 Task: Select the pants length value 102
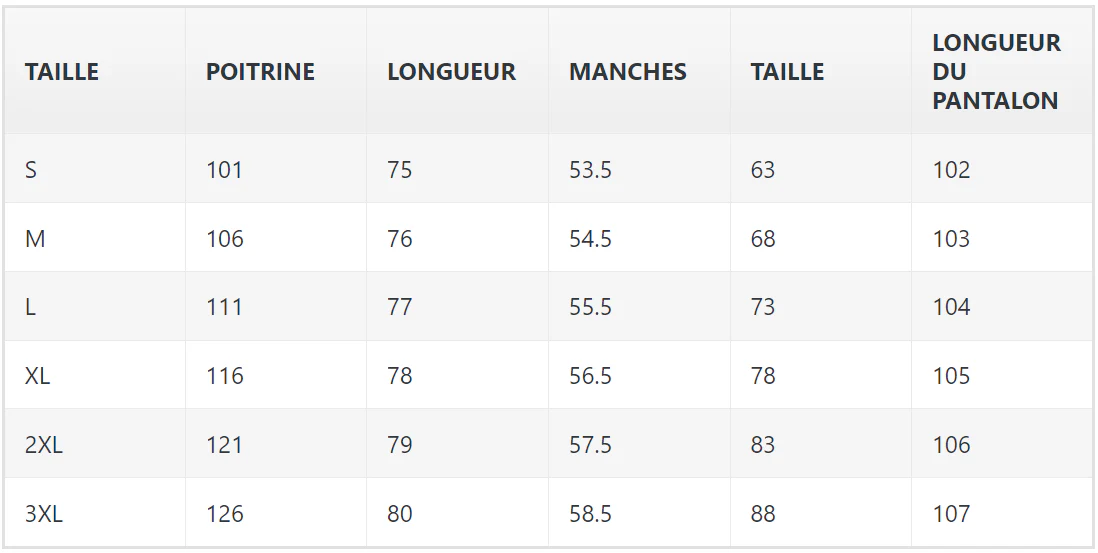click(951, 170)
